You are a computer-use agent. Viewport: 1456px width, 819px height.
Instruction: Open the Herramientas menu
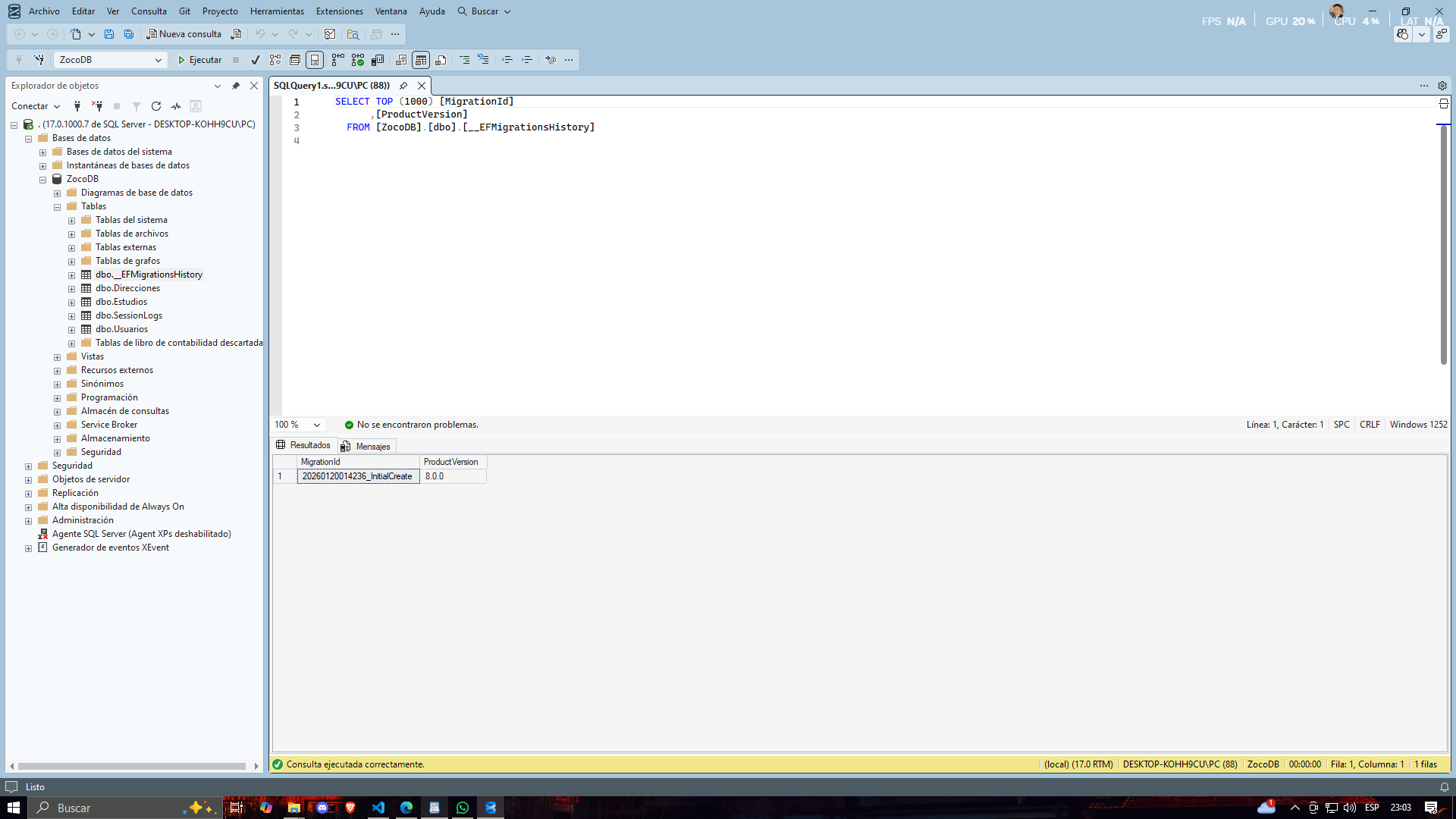277,11
